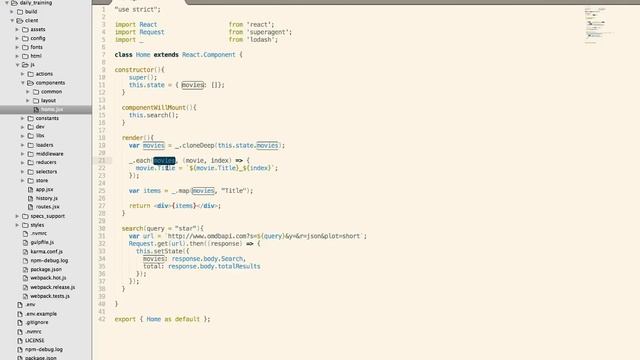This screenshot has height=360, width=640.
Task: Expand the common folder arrow
Action: pos(28,92)
